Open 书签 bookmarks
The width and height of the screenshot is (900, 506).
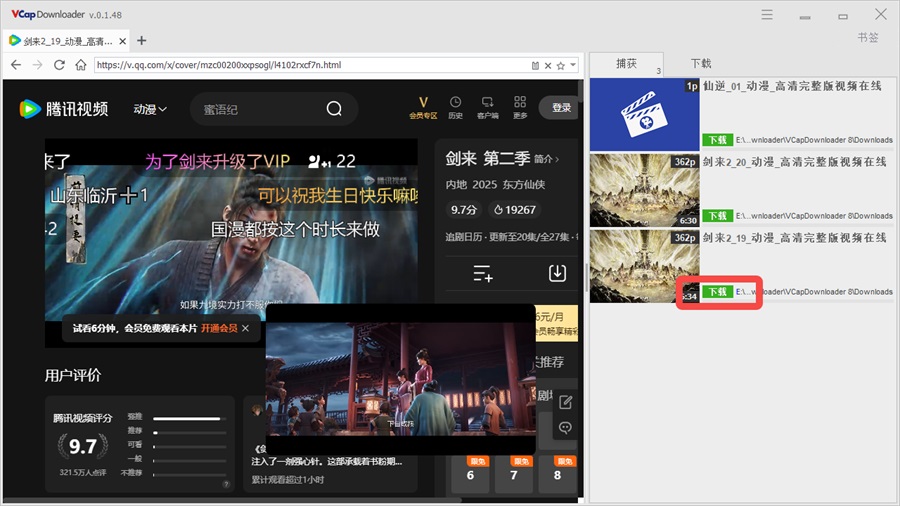[x=868, y=37]
